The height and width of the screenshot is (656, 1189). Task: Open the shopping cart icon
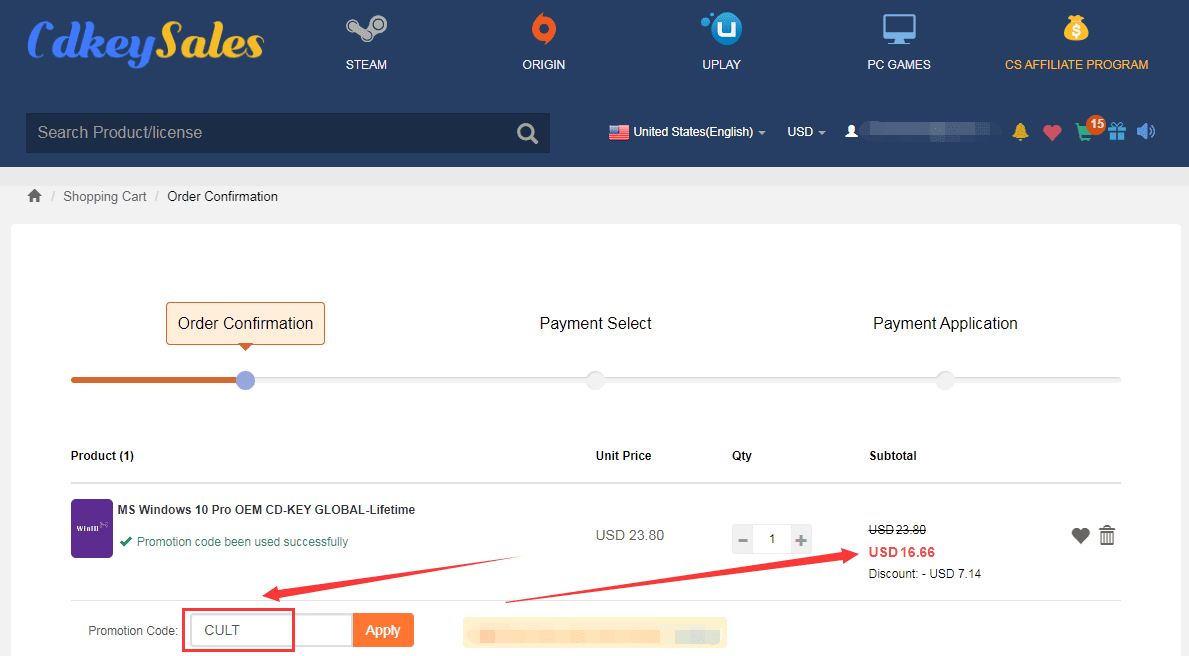1084,132
